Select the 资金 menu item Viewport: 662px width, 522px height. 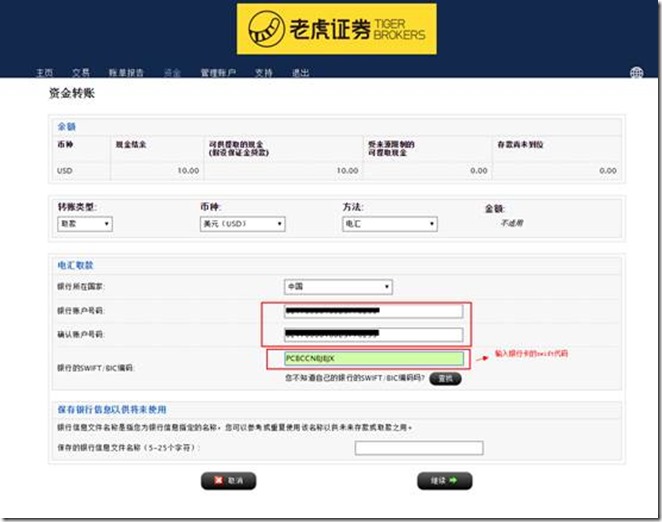(x=172, y=73)
